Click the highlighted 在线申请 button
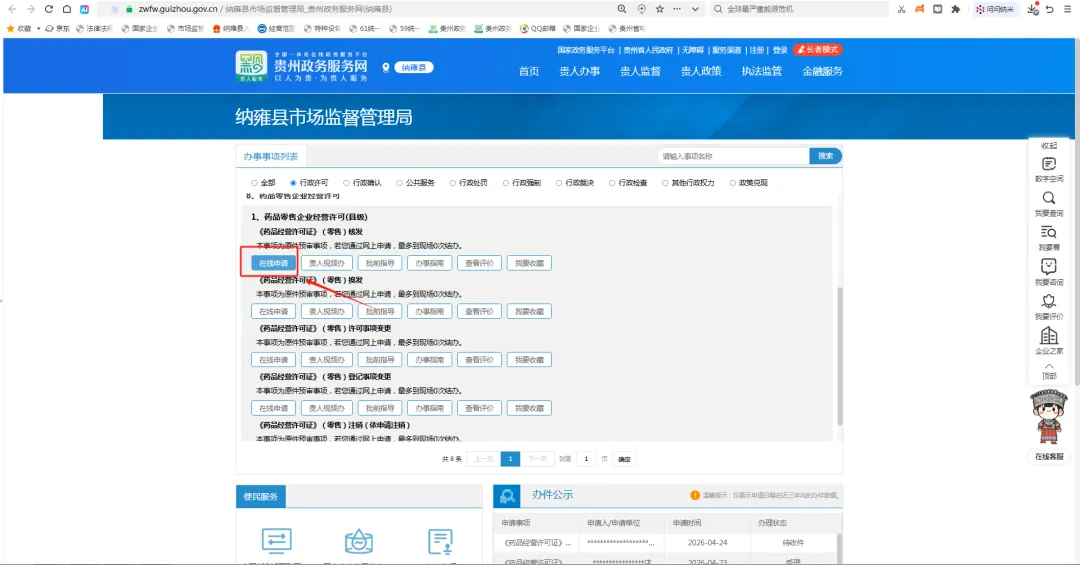This screenshot has height=565, width=1080. (273, 263)
